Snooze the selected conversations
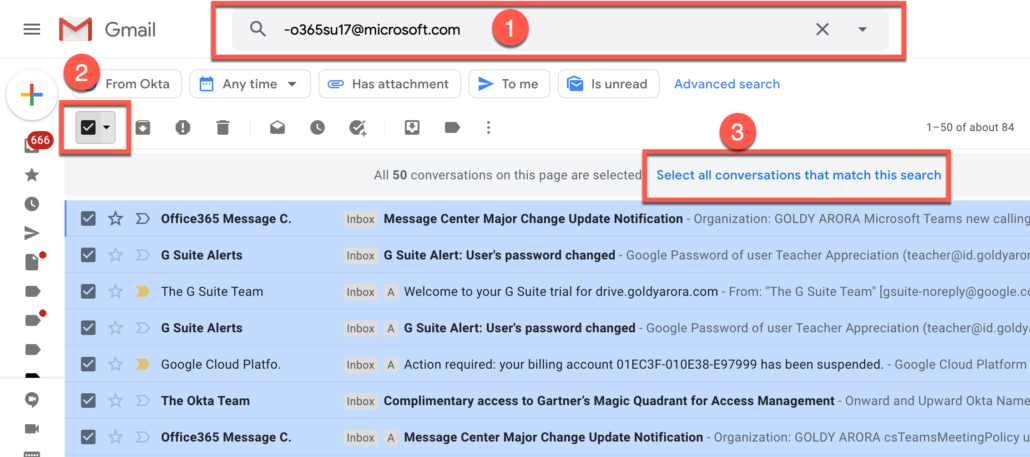Image resolution: width=1030 pixels, height=457 pixels. pyautogui.click(x=317, y=127)
